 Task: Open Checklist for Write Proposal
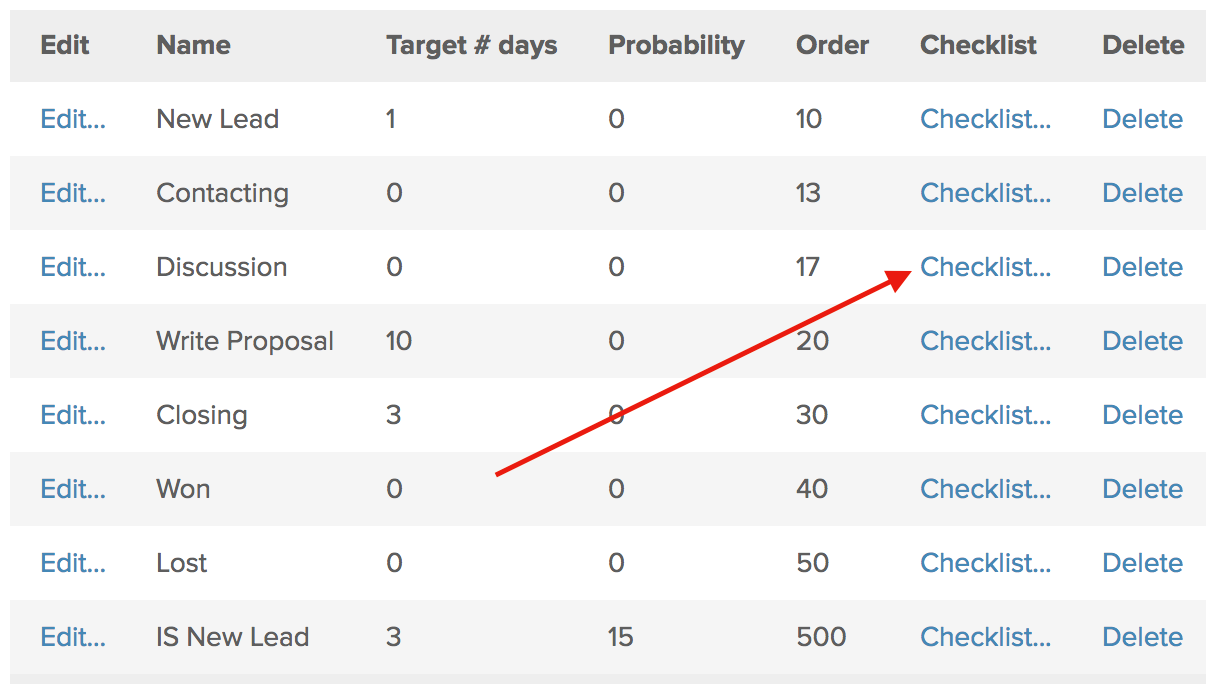tap(985, 341)
